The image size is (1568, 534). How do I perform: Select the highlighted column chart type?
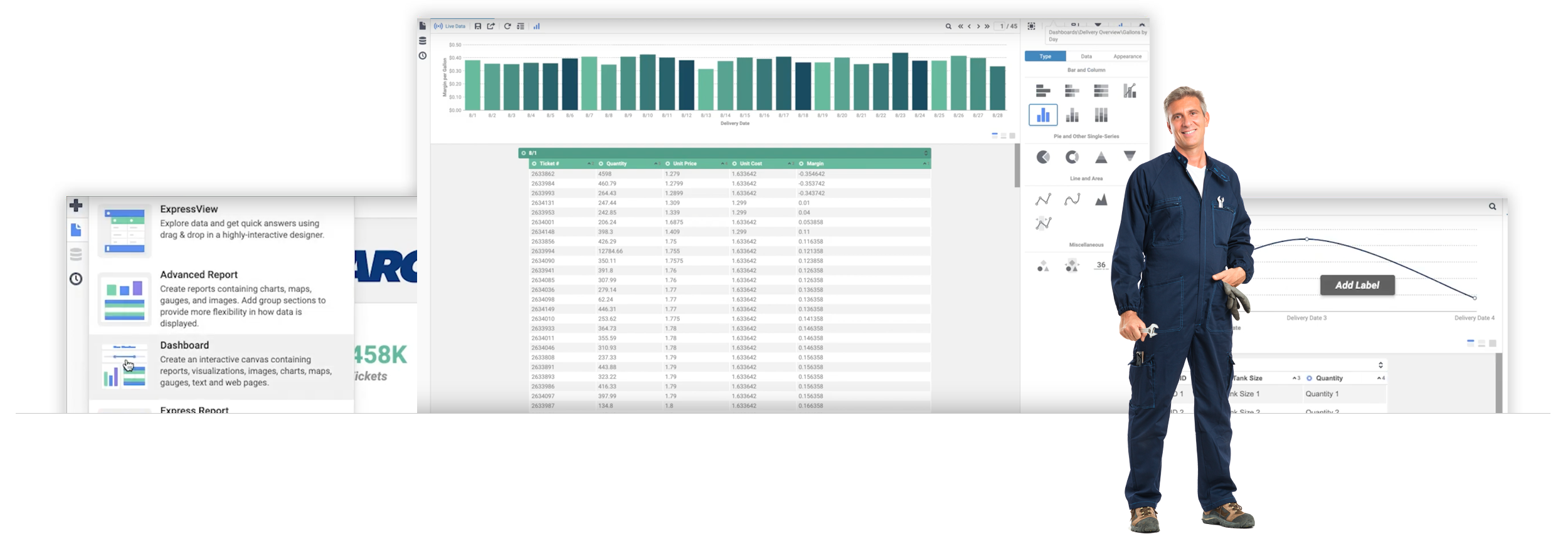1043,115
